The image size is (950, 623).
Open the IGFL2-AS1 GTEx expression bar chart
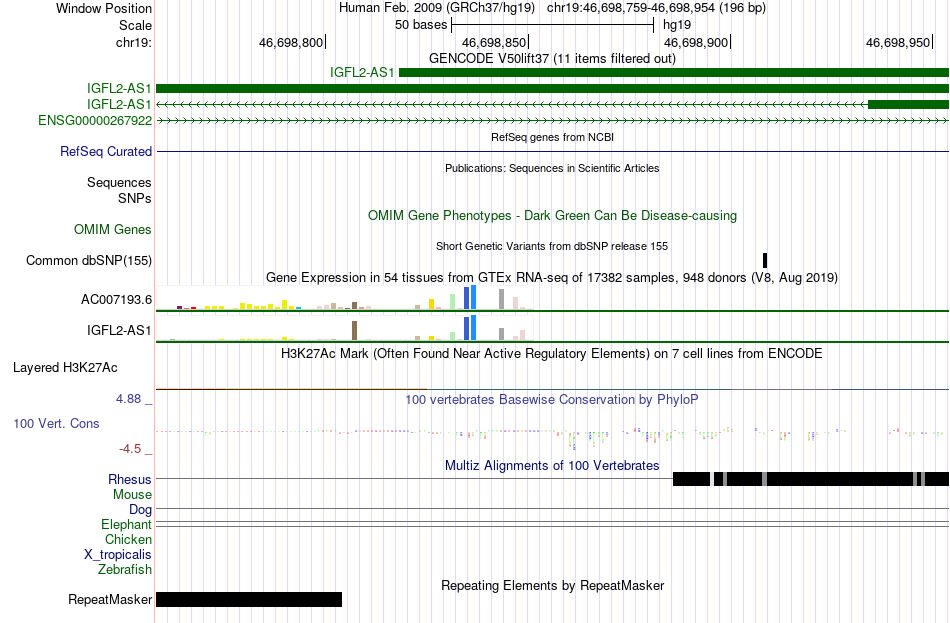345,328
